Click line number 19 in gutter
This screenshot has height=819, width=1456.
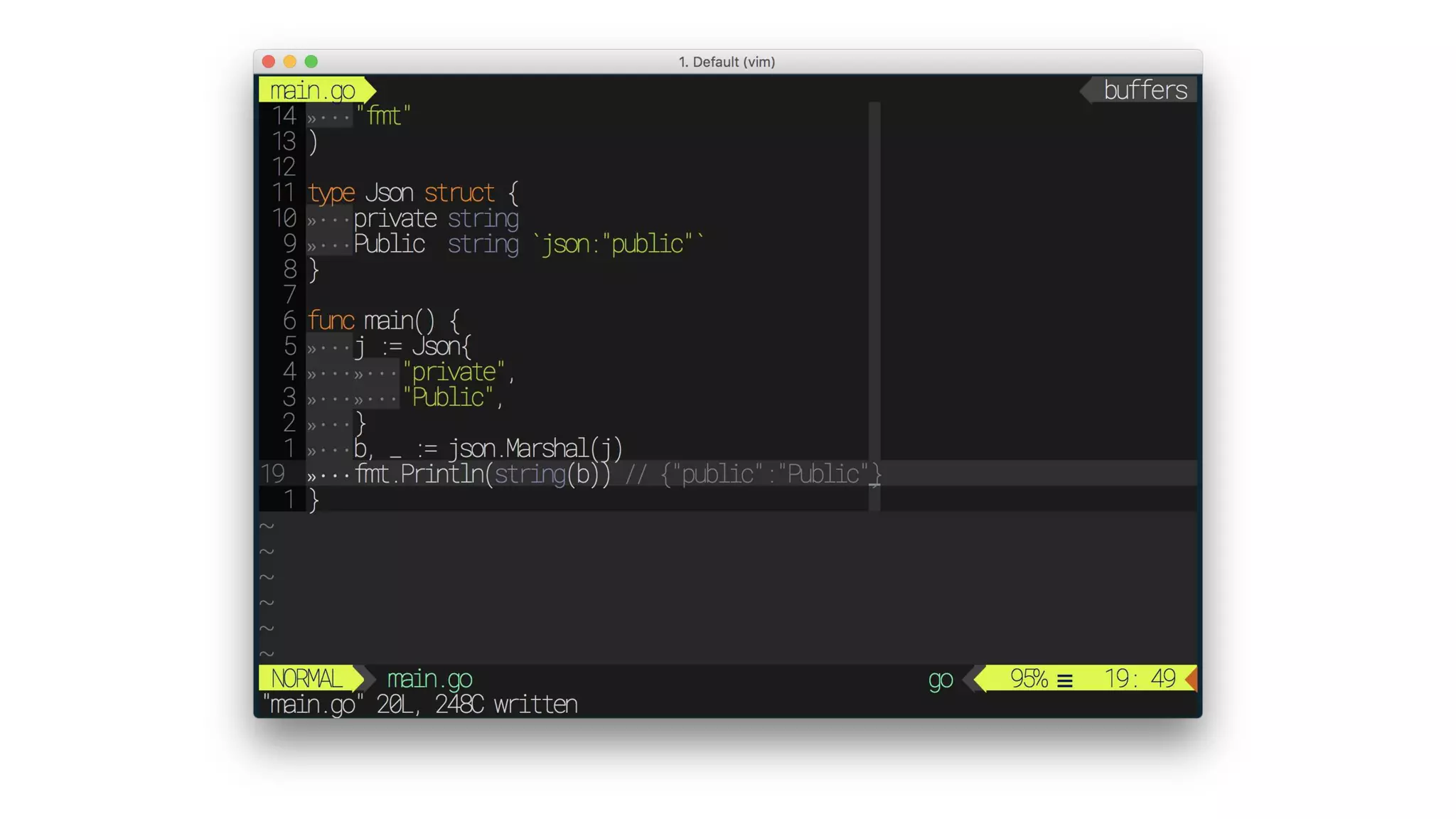(x=273, y=474)
